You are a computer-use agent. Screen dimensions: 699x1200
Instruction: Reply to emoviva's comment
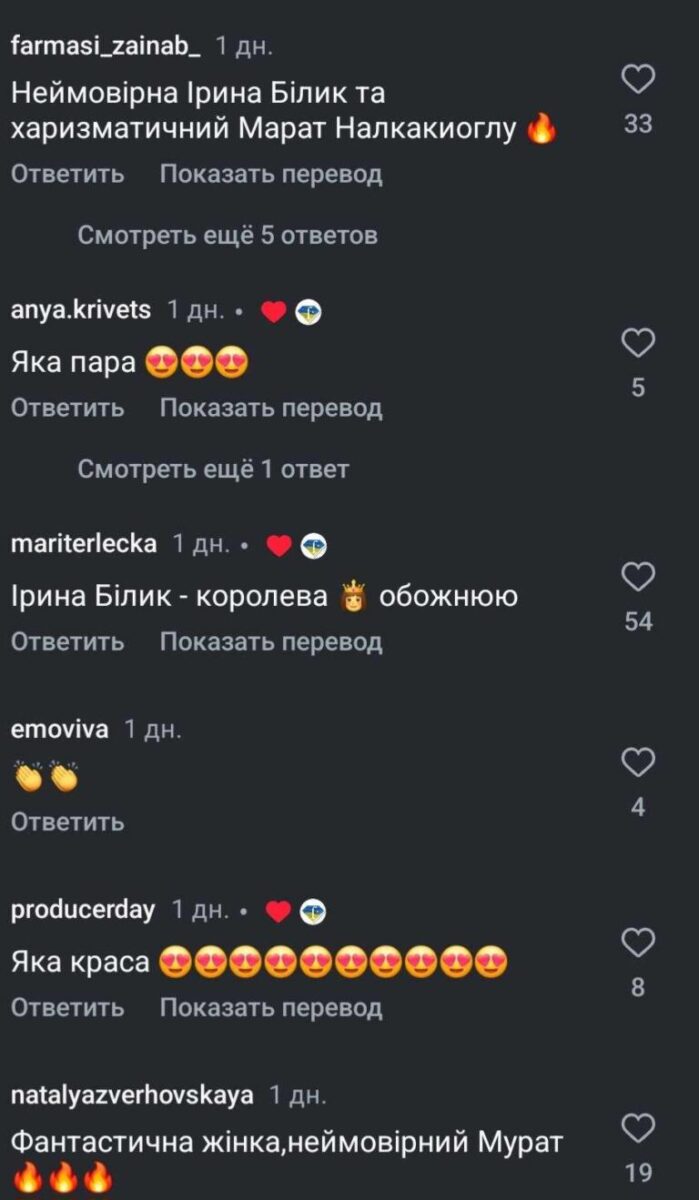coord(68,822)
